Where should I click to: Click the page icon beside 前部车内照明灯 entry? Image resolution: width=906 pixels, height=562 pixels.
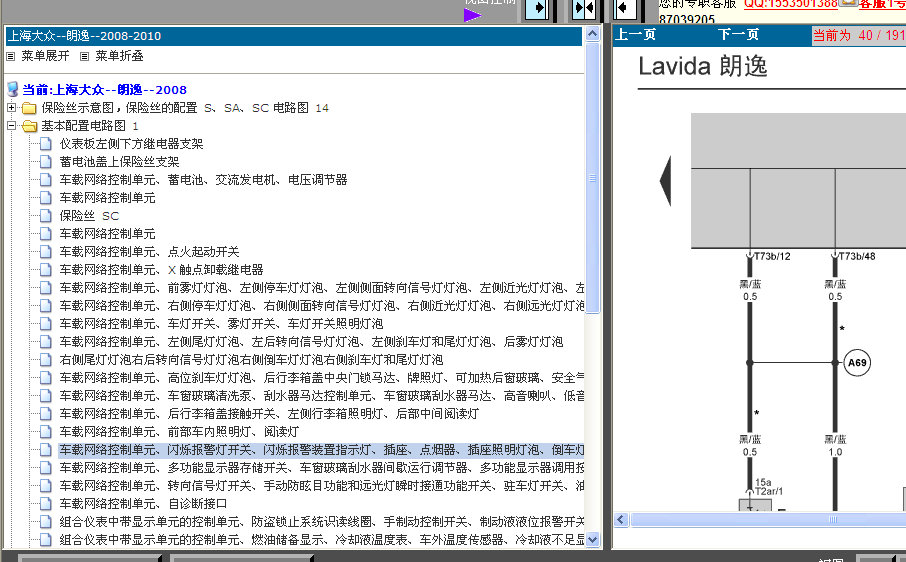tap(46, 431)
